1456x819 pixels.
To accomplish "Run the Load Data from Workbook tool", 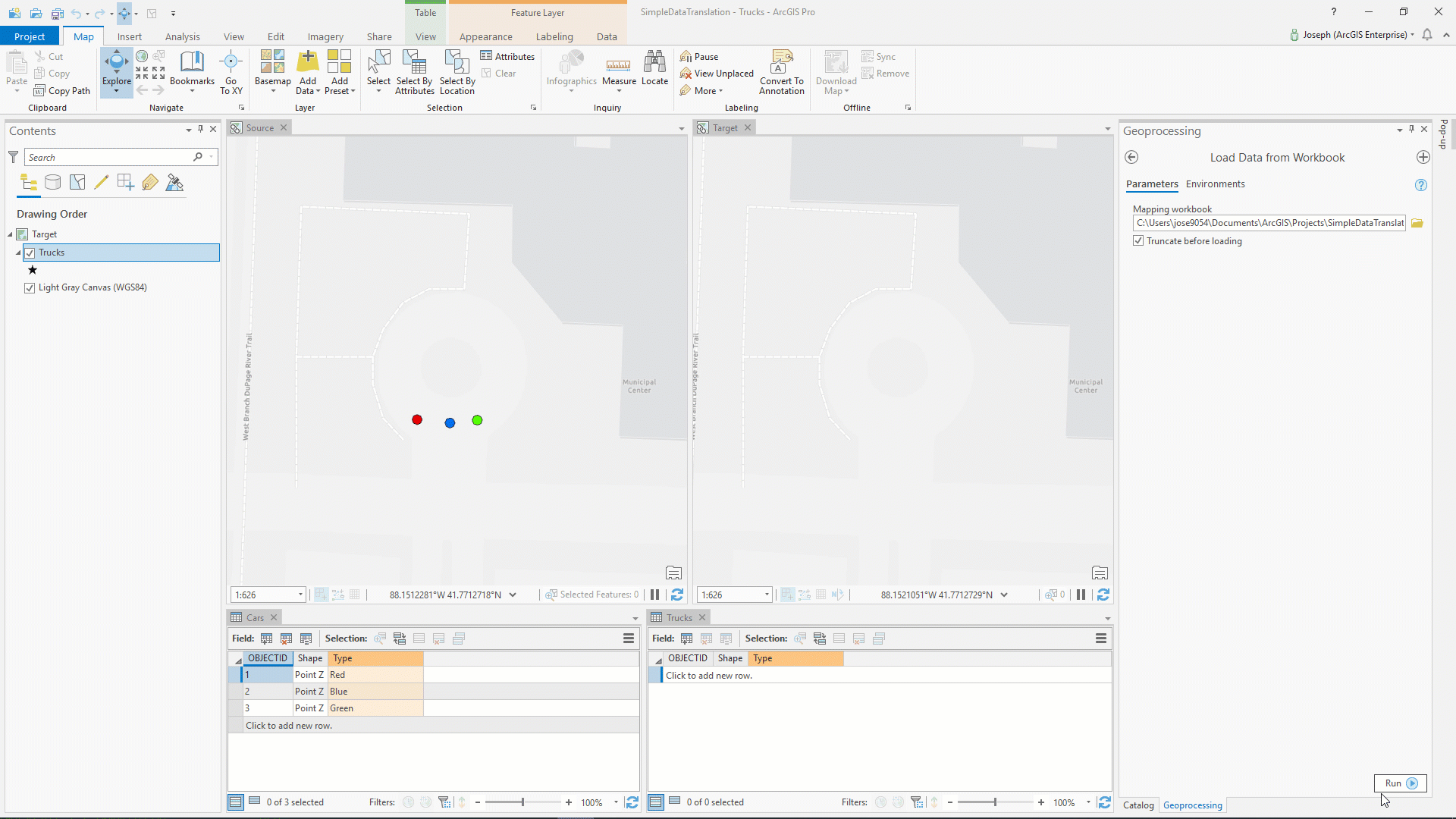I will (x=1400, y=783).
